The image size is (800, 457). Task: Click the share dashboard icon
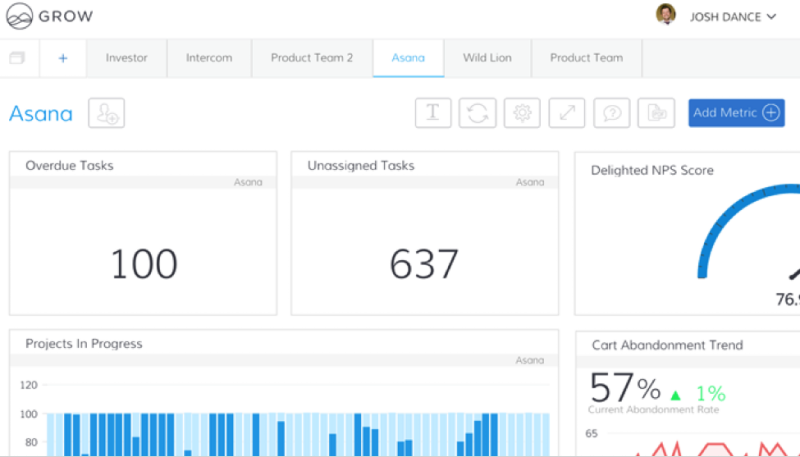657,113
